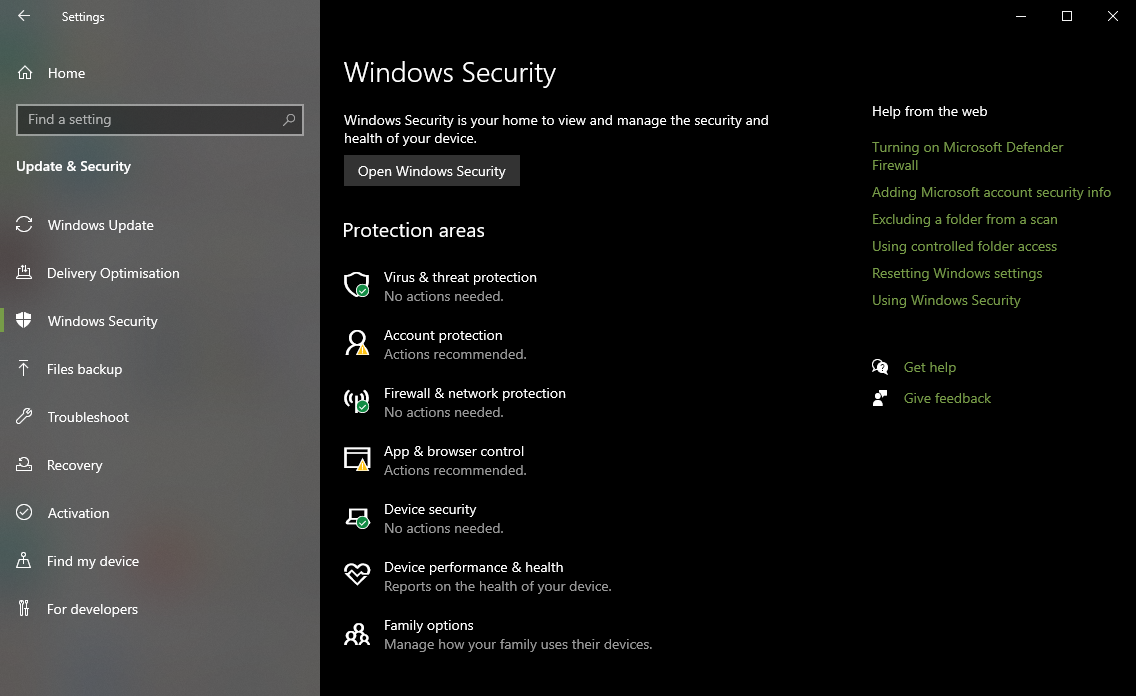Open App & browser control title
1136x696 pixels.
pyautogui.click(x=454, y=451)
